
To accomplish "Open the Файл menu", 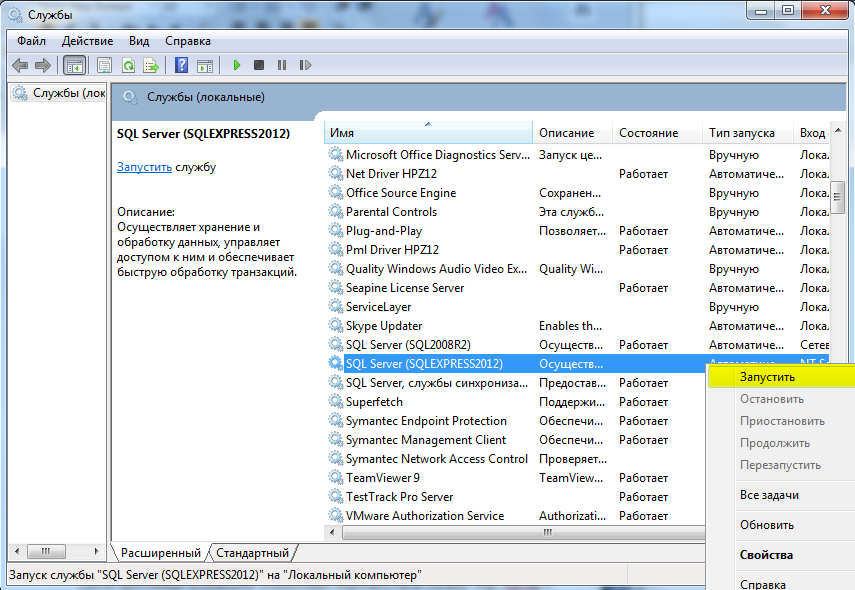I will tap(31, 41).
